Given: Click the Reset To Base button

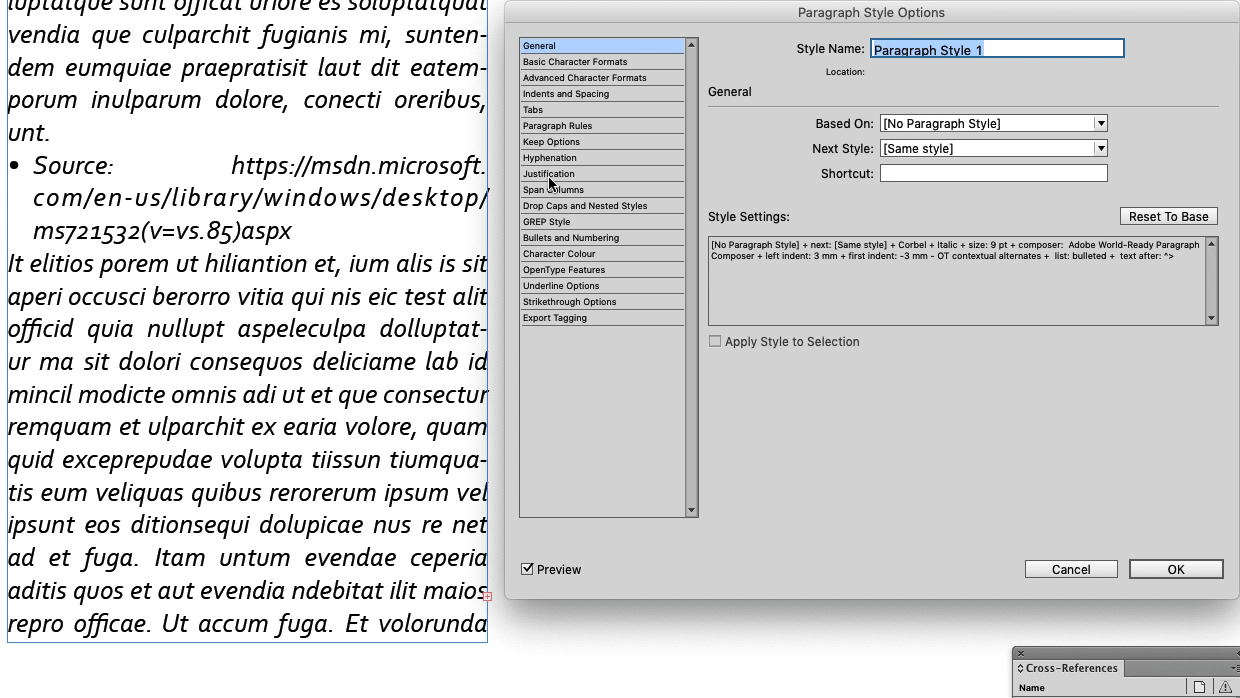Looking at the screenshot, I should (1169, 216).
